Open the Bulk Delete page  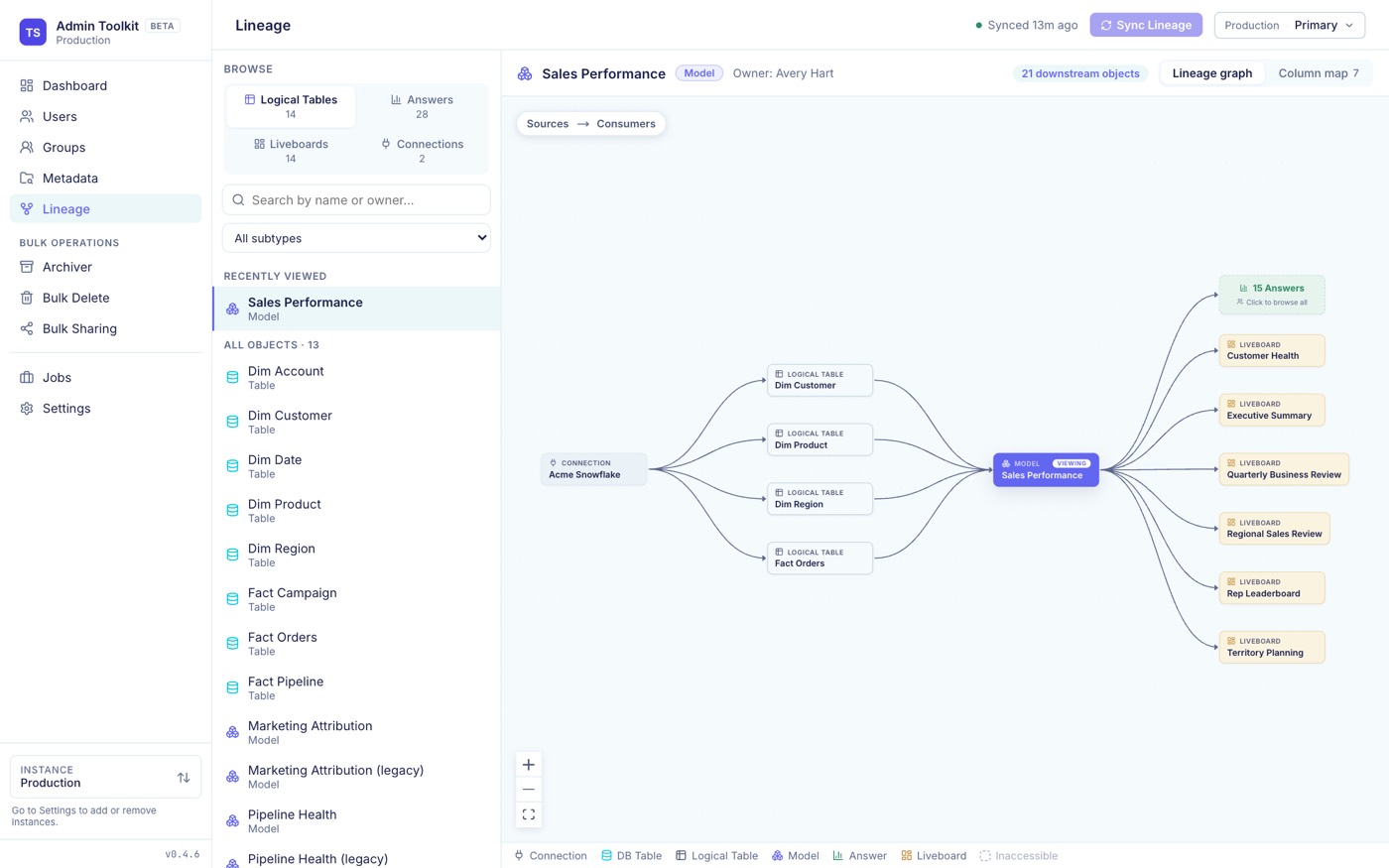point(105,298)
